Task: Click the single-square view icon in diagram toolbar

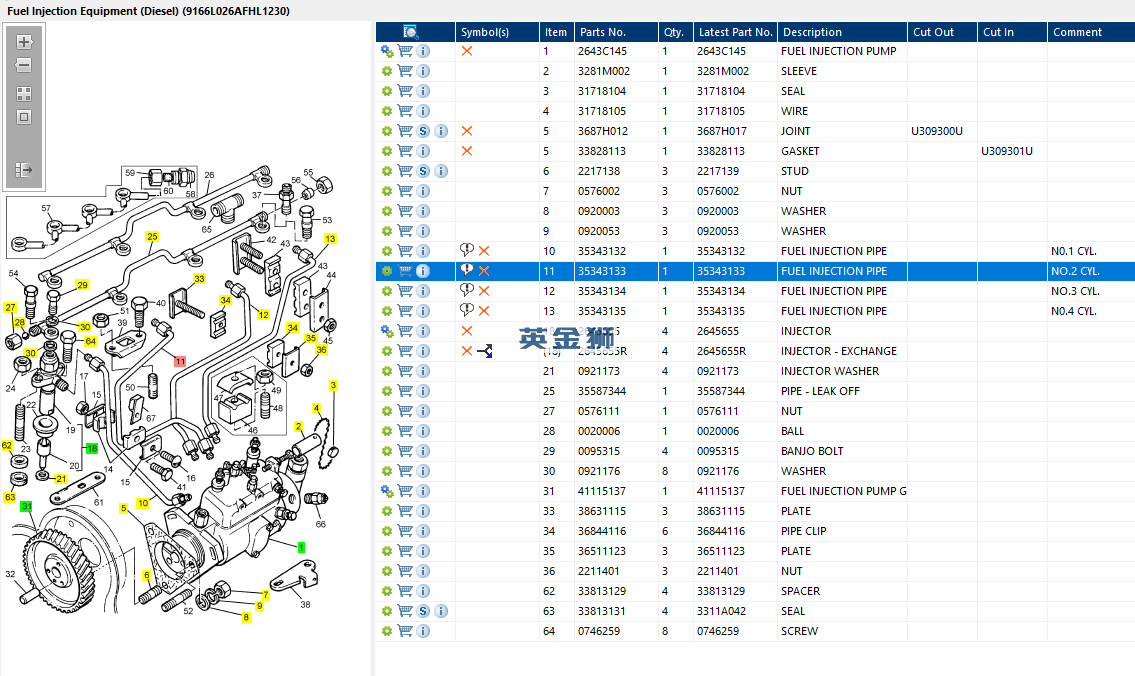Action: click(x=24, y=117)
